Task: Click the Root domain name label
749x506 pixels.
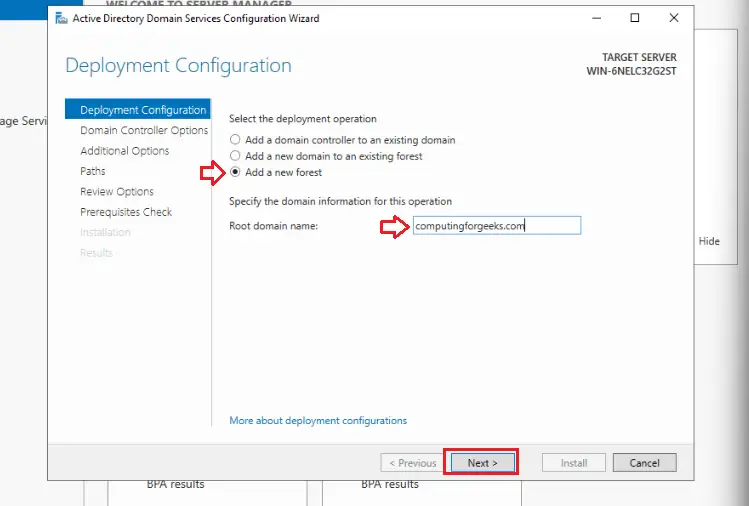Action: [273, 226]
